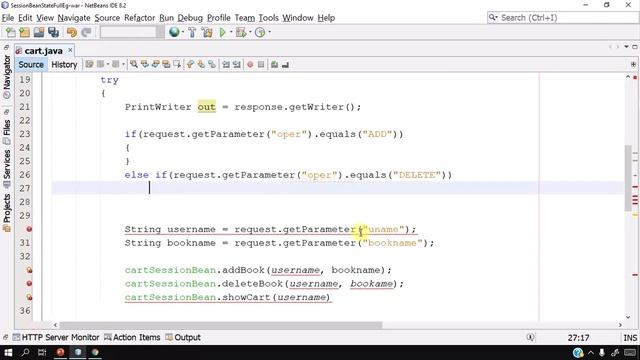Open Chrome from the taskbar

click(x=95, y=352)
